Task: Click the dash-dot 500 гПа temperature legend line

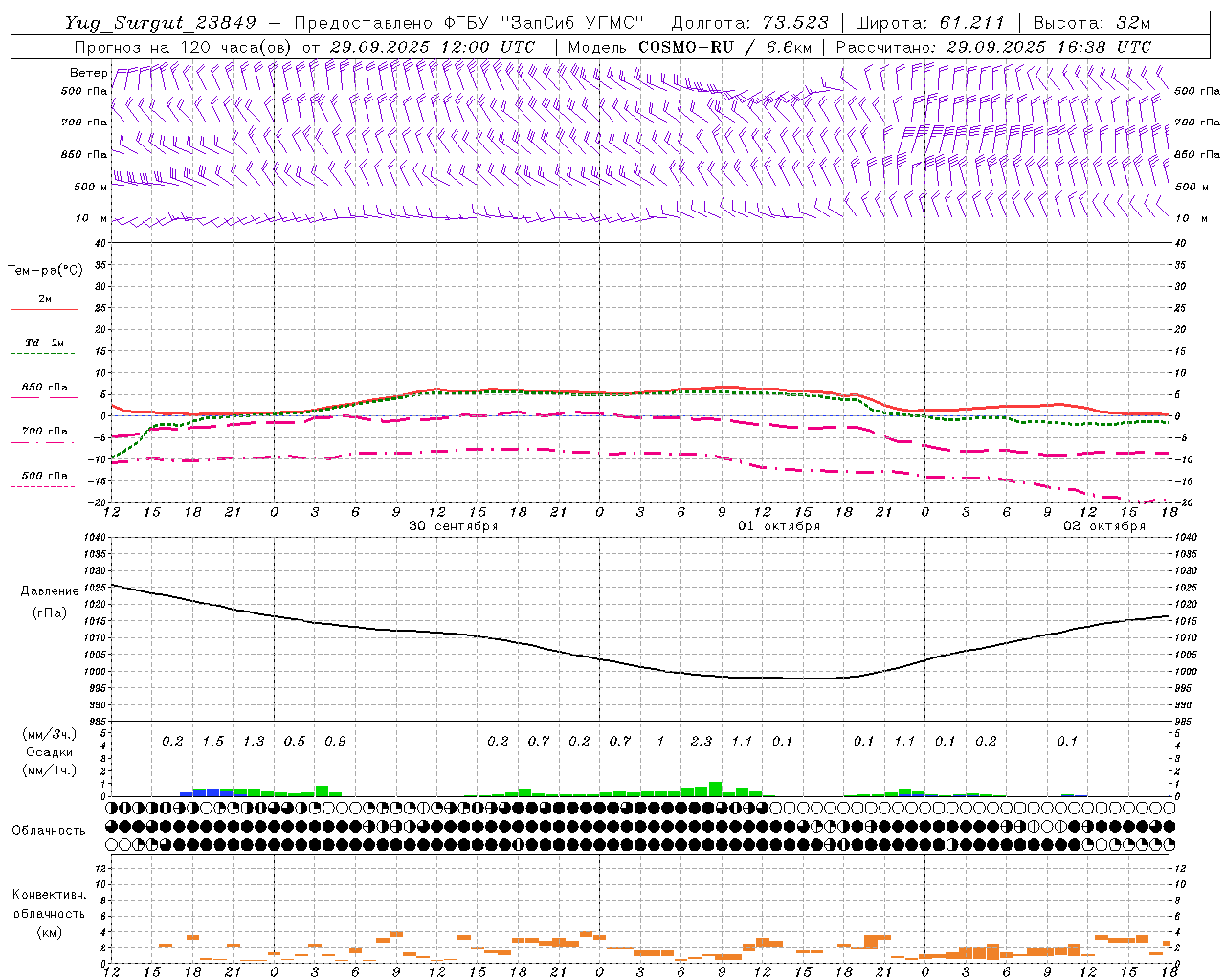Action: click(x=42, y=486)
